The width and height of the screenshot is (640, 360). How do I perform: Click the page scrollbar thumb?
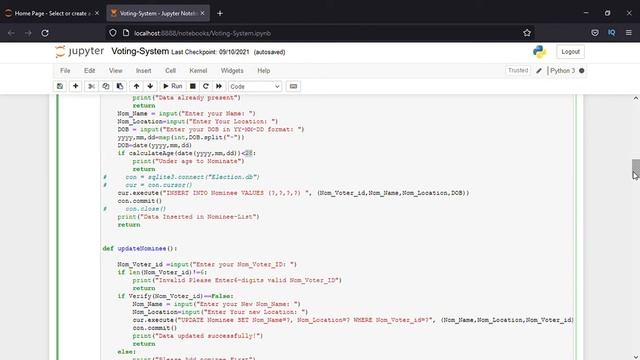pyautogui.click(x=636, y=169)
